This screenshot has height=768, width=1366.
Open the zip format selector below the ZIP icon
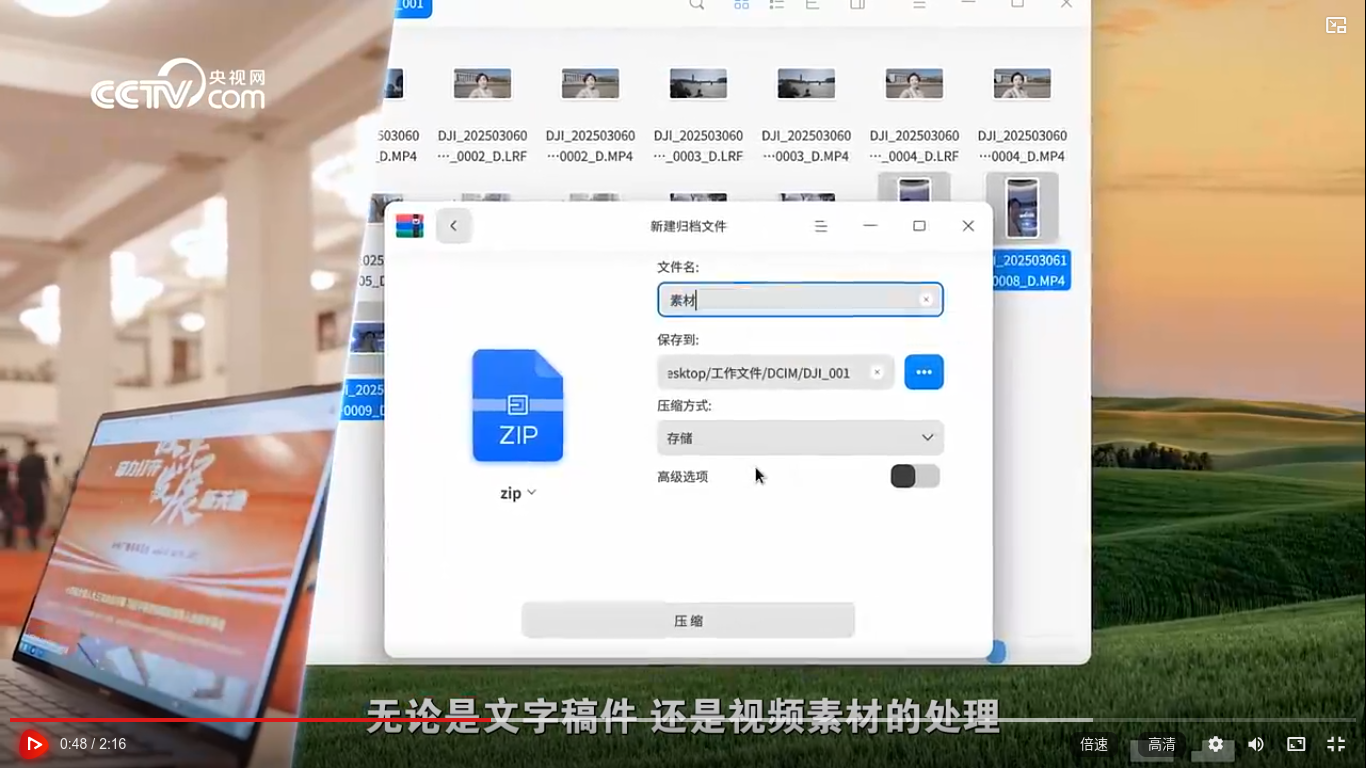(x=518, y=493)
